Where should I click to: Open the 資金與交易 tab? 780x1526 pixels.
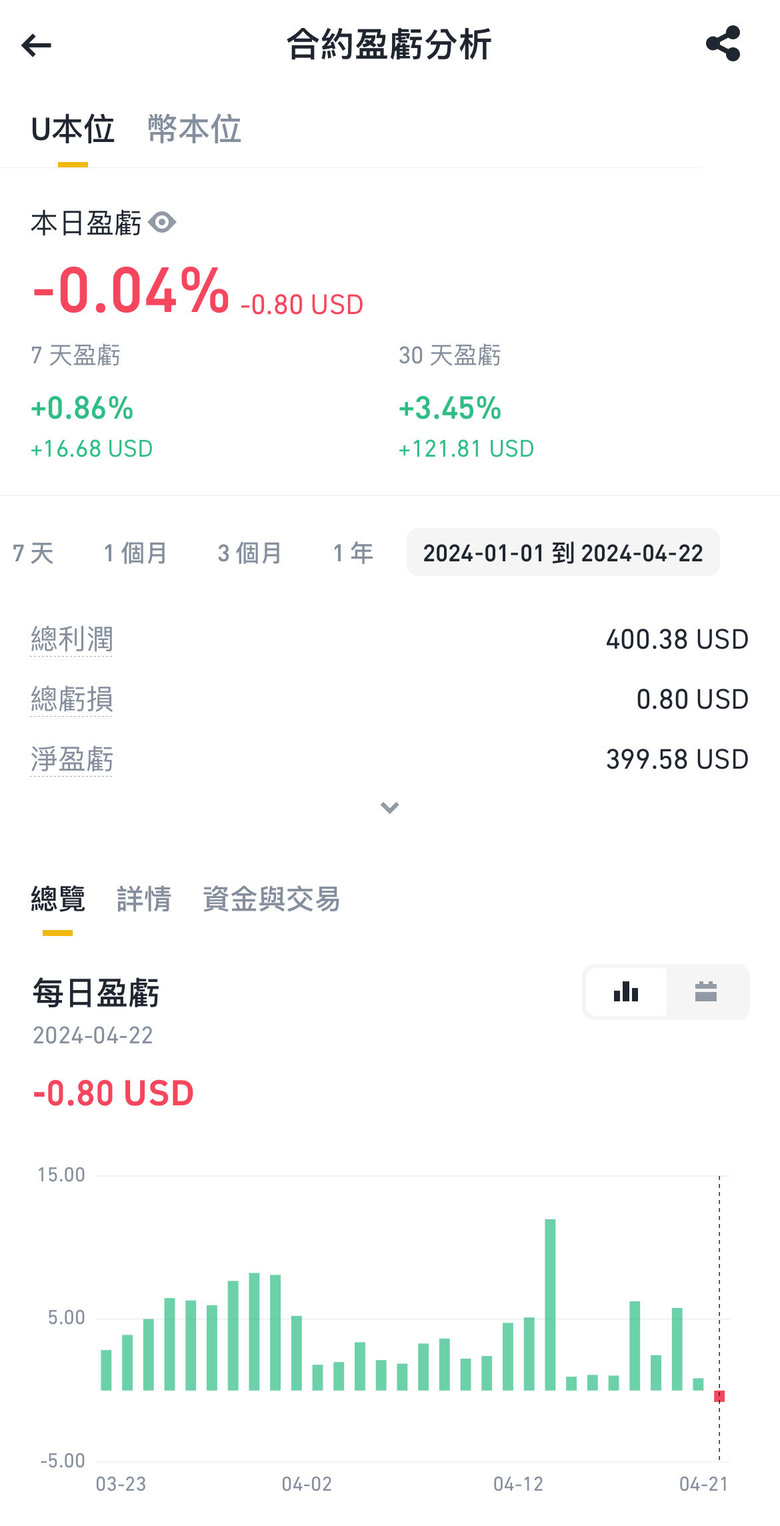pyautogui.click(x=271, y=899)
